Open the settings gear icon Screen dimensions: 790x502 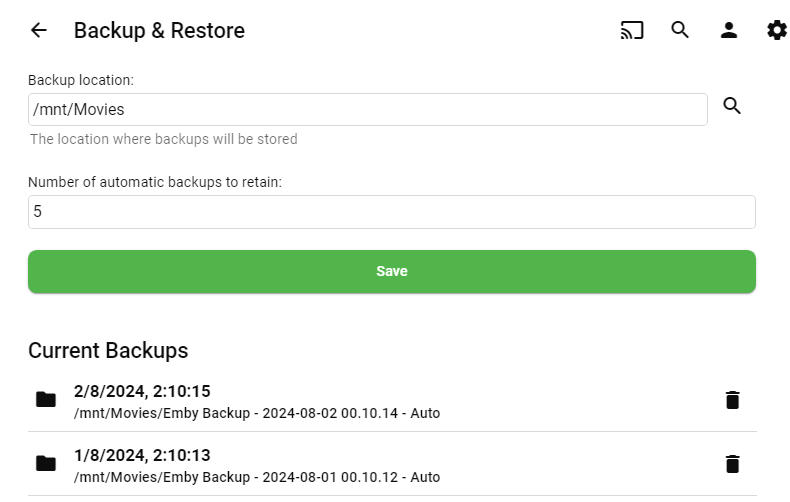click(777, 30)
